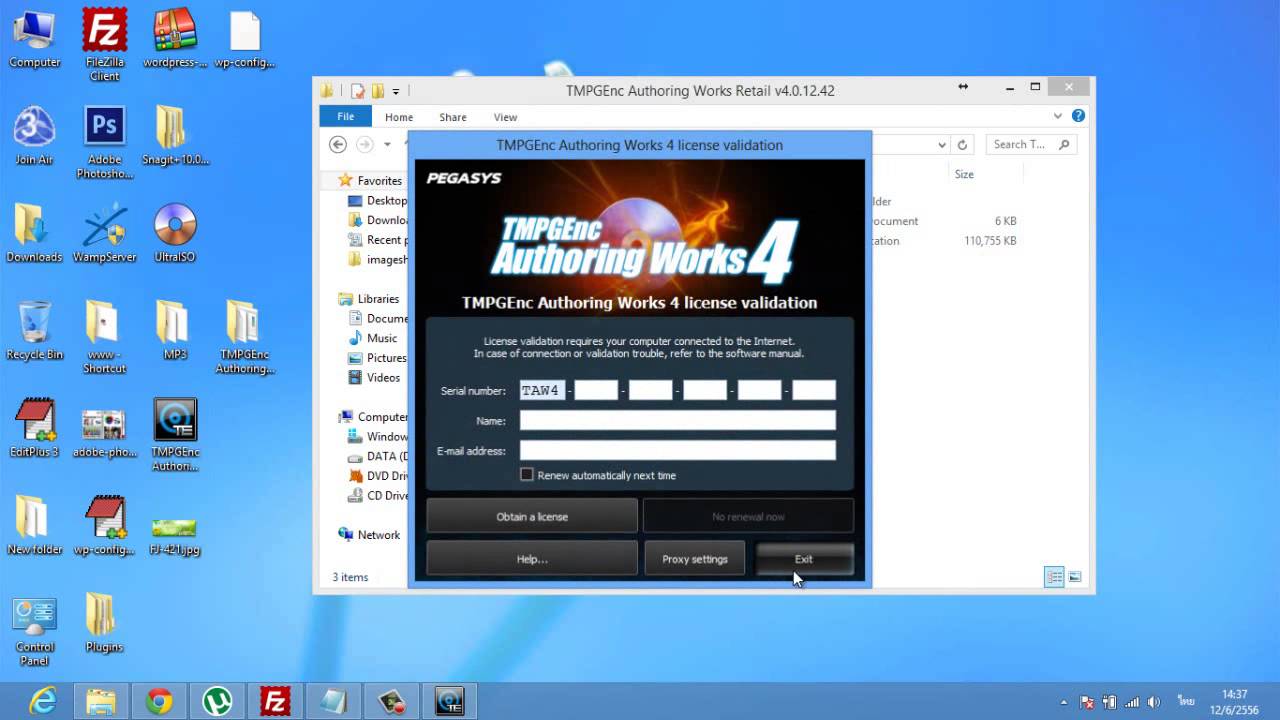Open the File tab in Explorer

click(345, 116)
